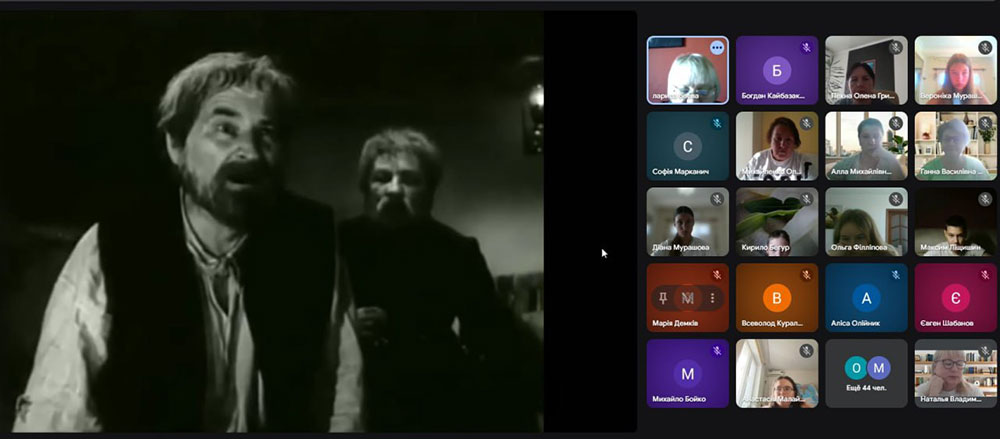Screen dimensions: 1000x439
Task: Pin Марія Демків using the pin icon
Action: [663, 298]
